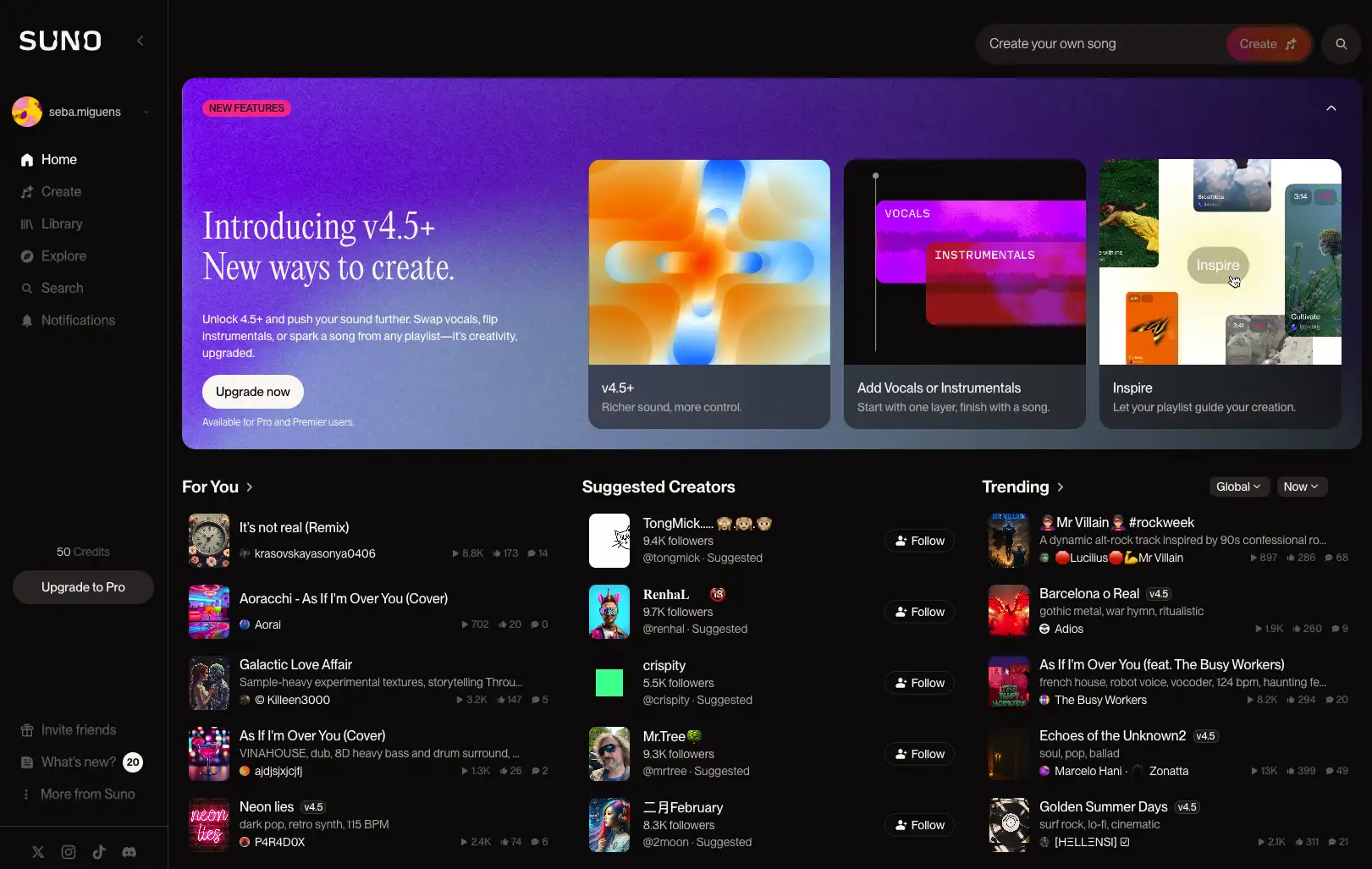Play It's not real (Remix) cover art
The height and width of the screenshot is (869, 1372).
tap(209, 541)
